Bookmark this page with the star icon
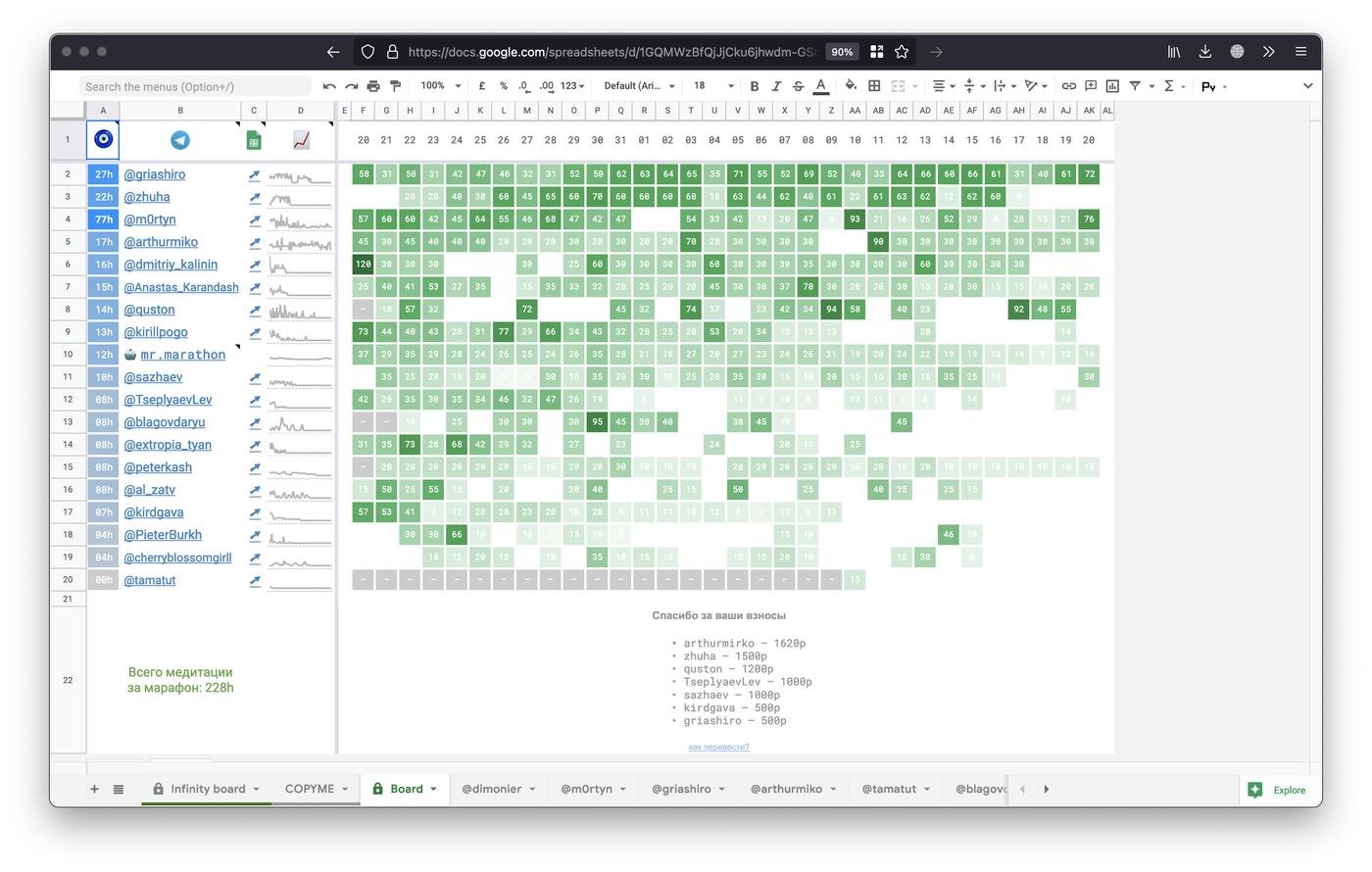Viewport: 1372px width, 872px height. click(902, 52)
